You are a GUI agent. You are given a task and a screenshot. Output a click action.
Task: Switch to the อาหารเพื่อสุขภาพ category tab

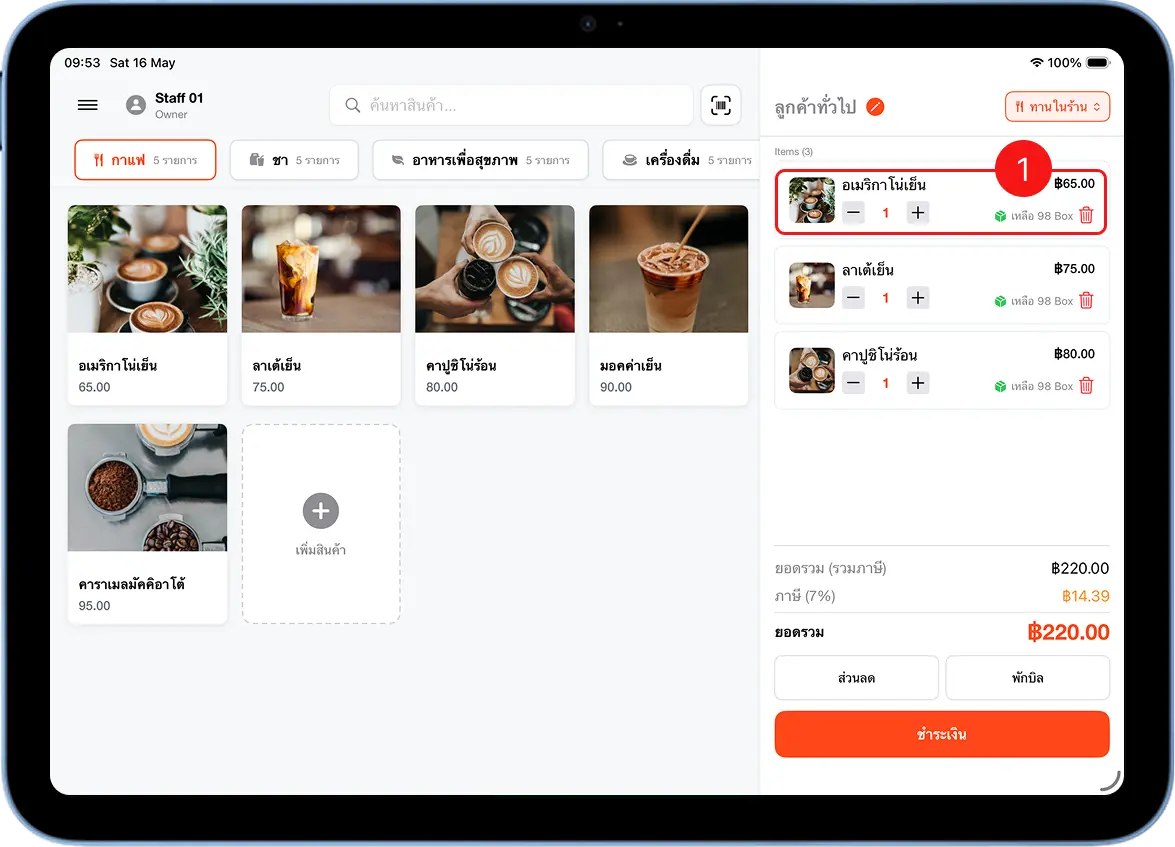480,160
